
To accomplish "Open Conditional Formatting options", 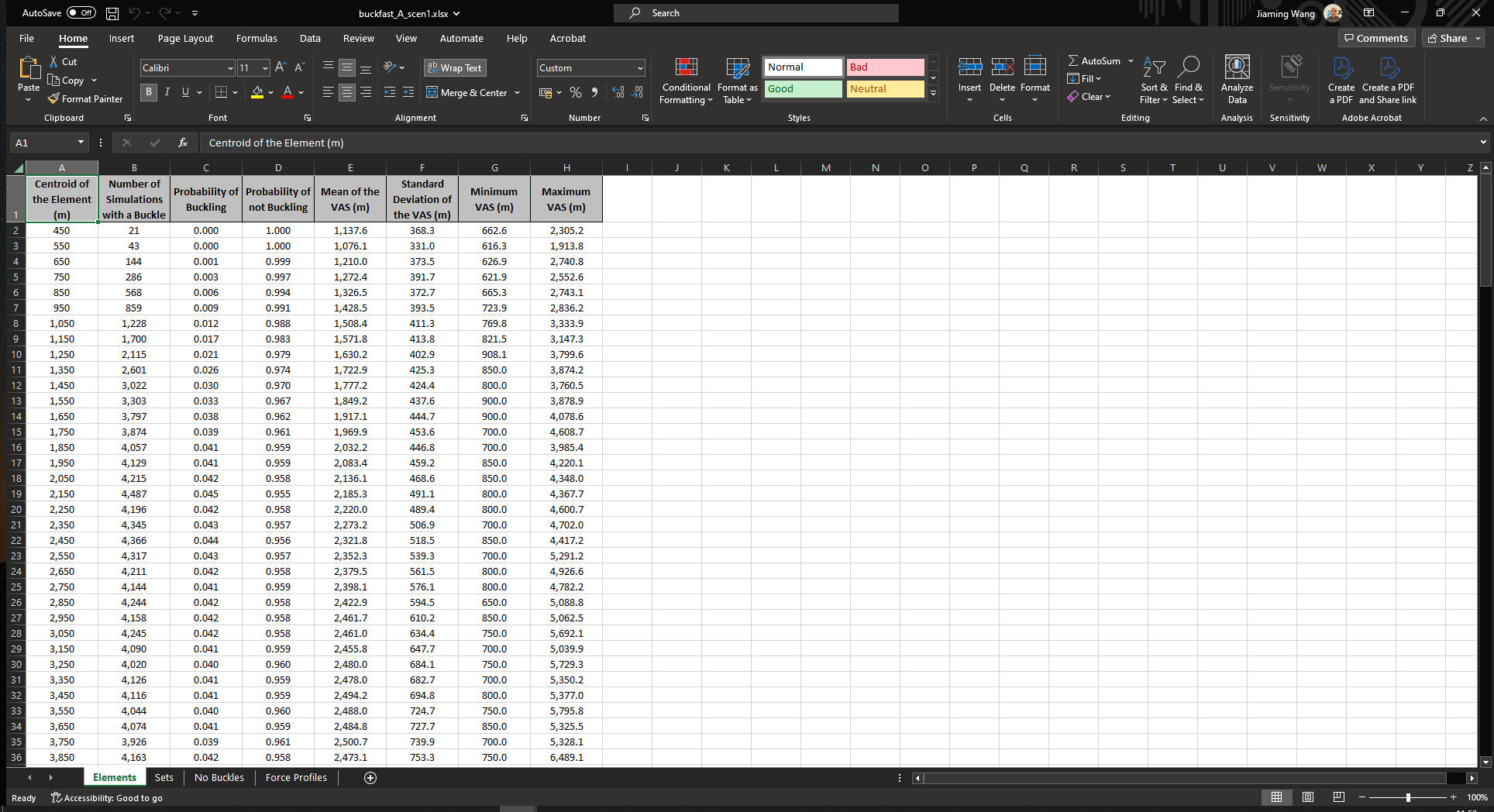I will point(685,80).
